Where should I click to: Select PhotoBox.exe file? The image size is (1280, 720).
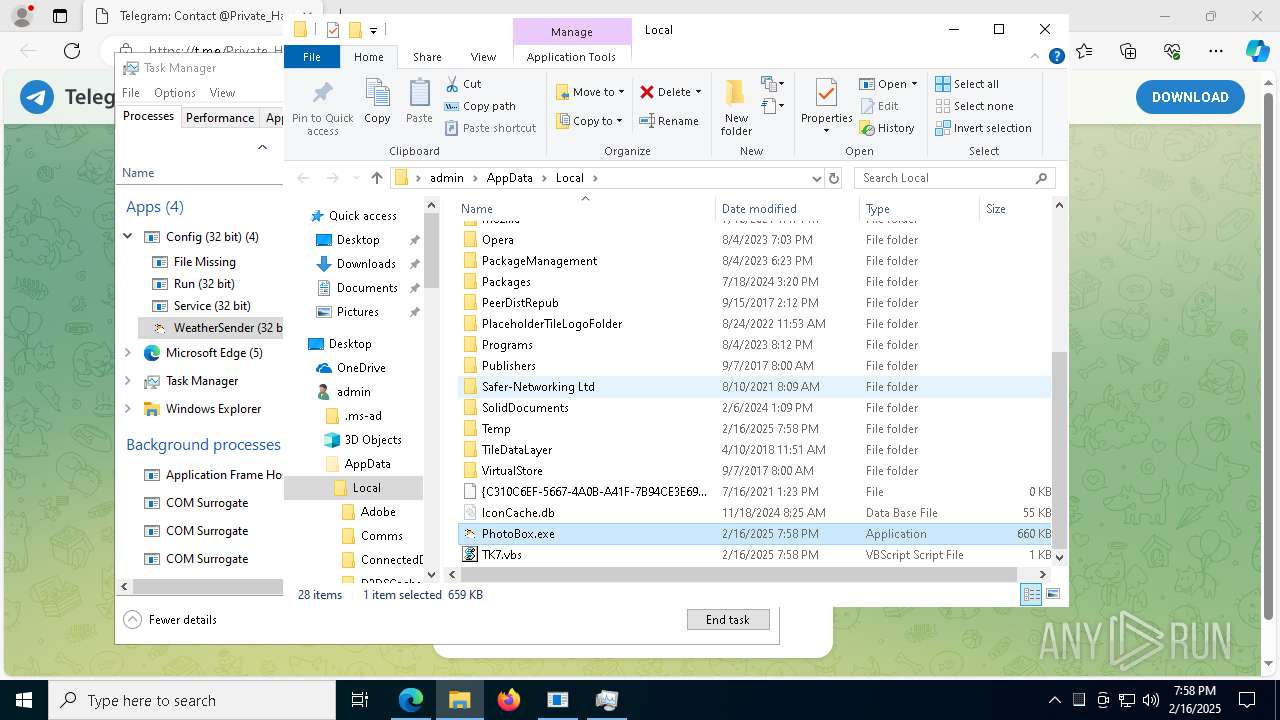(x=756, y=534)
